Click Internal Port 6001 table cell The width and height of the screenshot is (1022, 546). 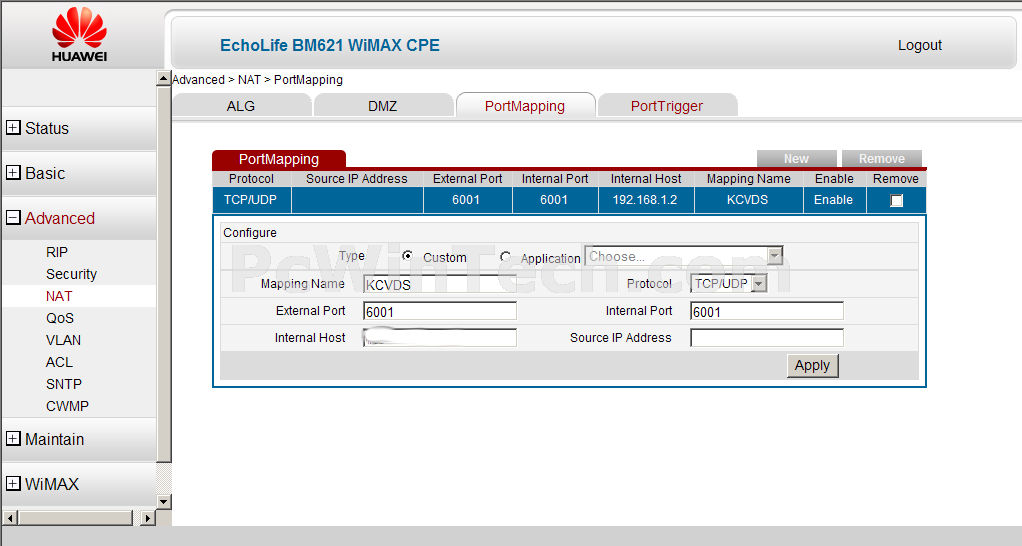(555, 200)
